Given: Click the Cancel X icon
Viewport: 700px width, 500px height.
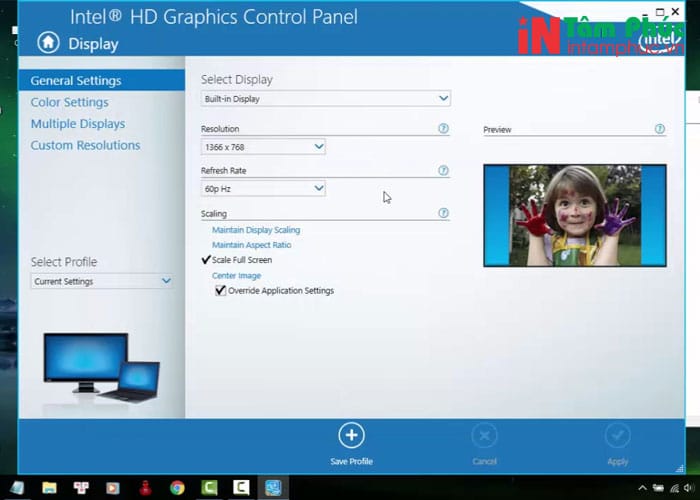Looking at the screenshot, I should coord(484,435).
